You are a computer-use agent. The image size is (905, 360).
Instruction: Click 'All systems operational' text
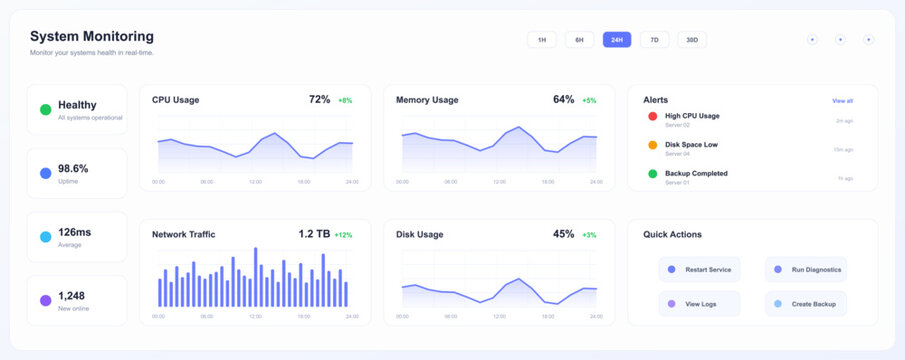click(90, 118)
